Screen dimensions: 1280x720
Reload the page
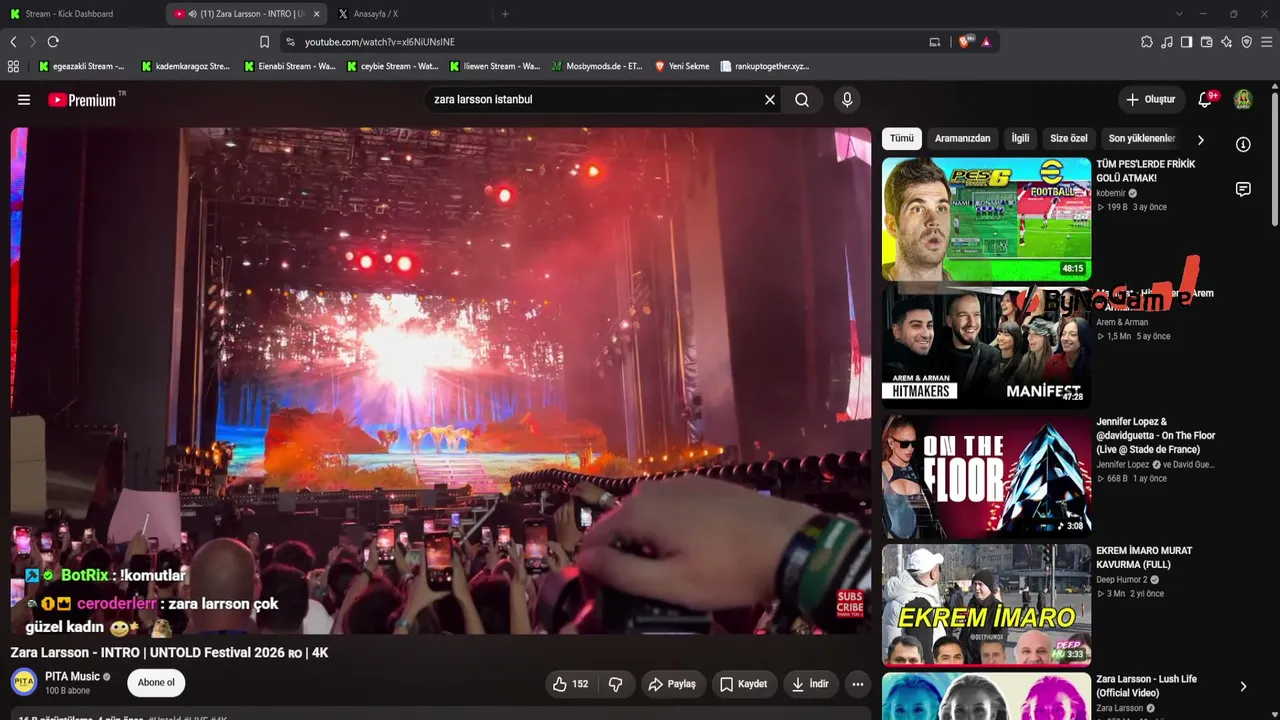tap(53, 42)
